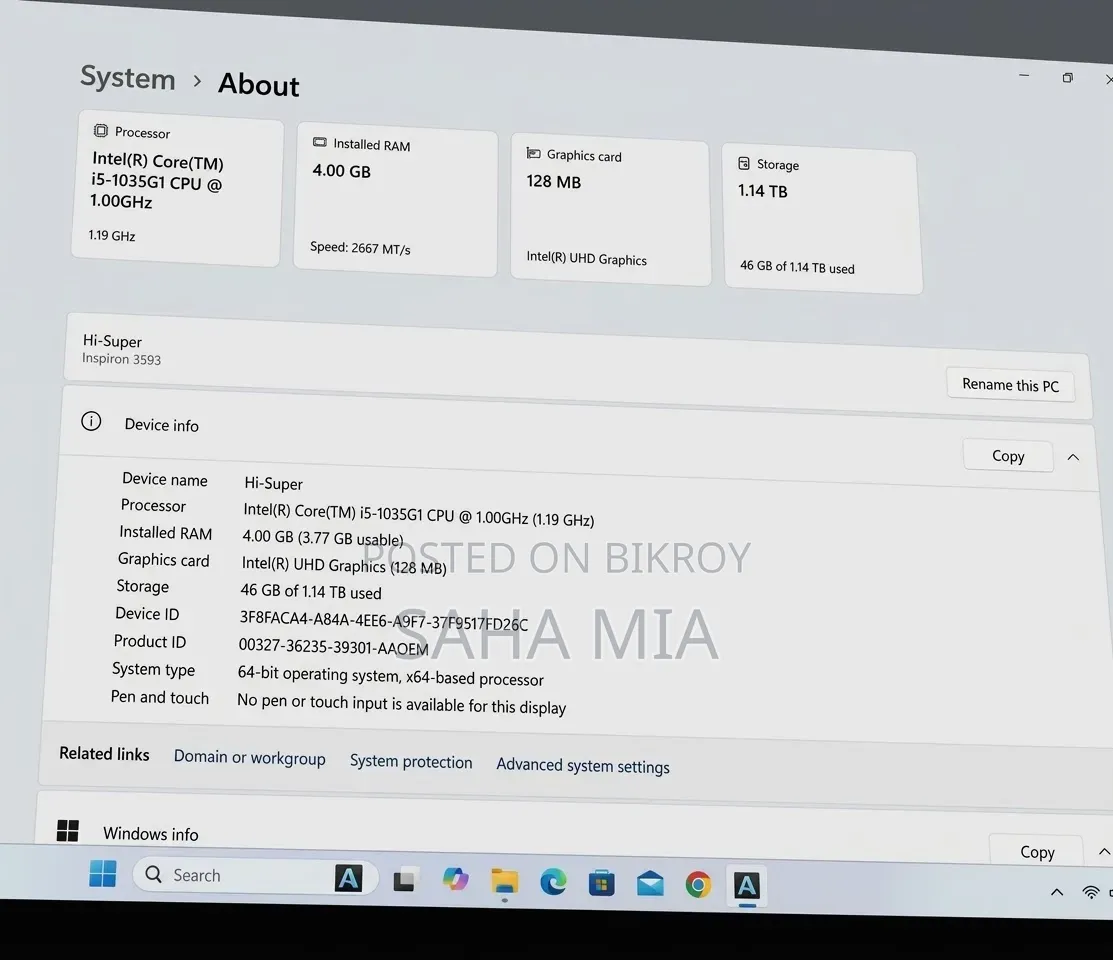Viewport: 1113px width, 960px height.
Task: Click the taskbar Search box
Action: (x=256, y=877)
